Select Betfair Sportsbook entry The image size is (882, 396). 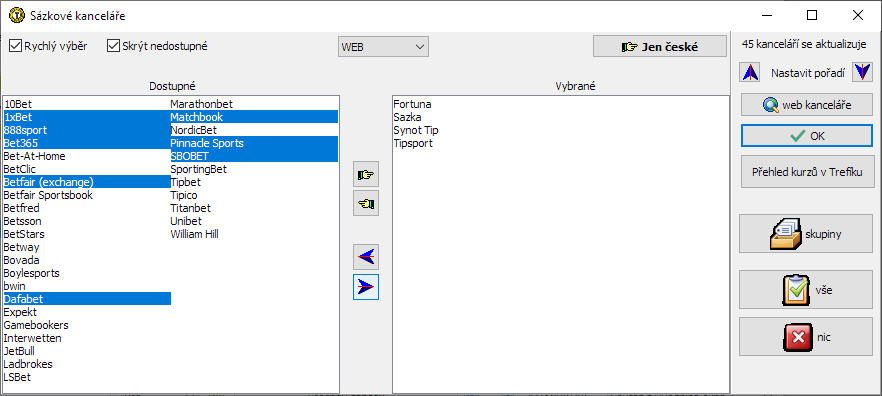pyautogui.click(x=87, y=195)
